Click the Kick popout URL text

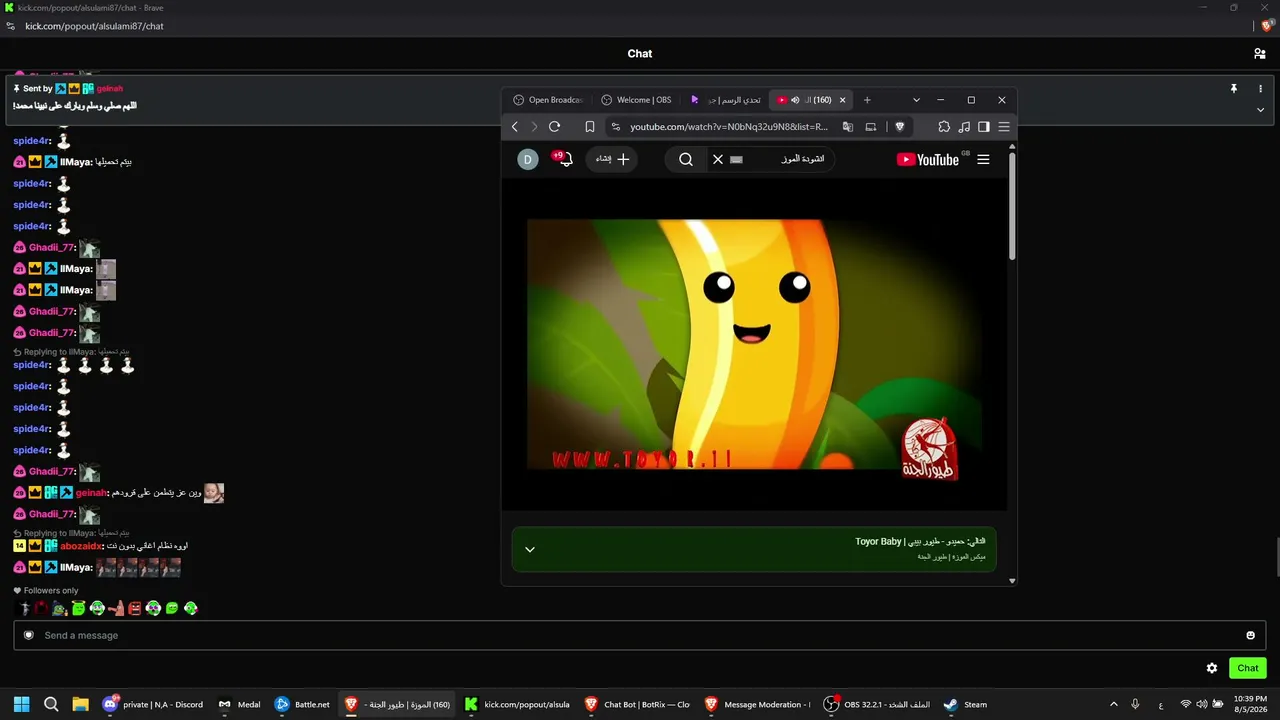pos(94,26)
